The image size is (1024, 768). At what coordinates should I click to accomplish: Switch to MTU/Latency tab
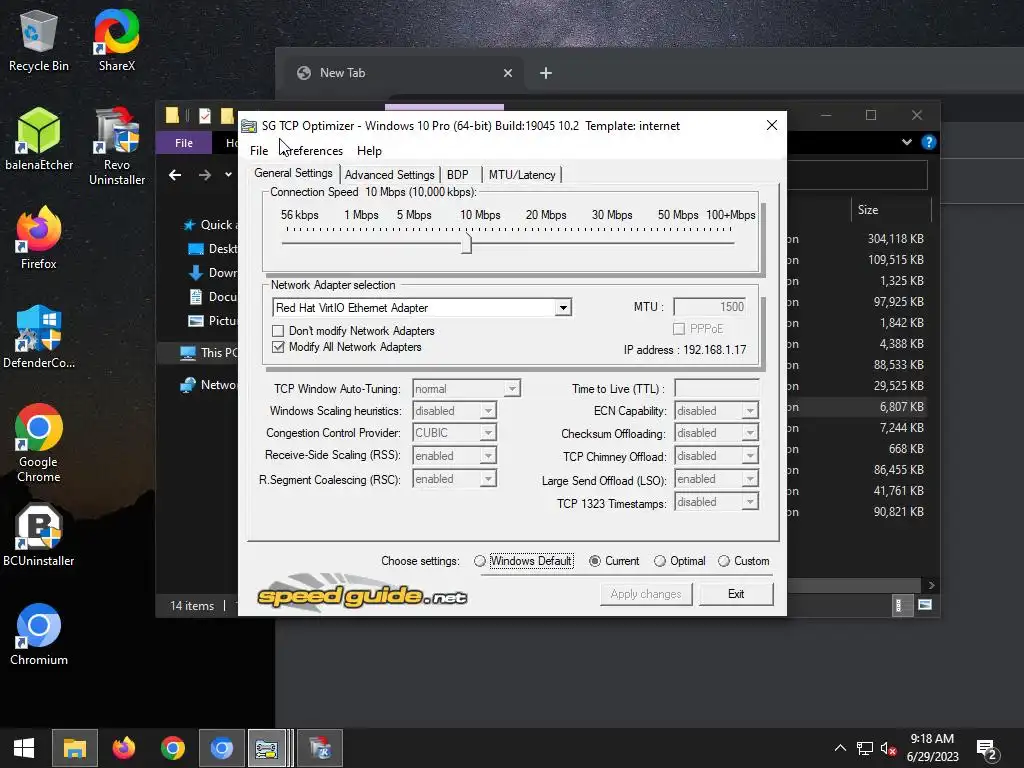coord(522,175)
